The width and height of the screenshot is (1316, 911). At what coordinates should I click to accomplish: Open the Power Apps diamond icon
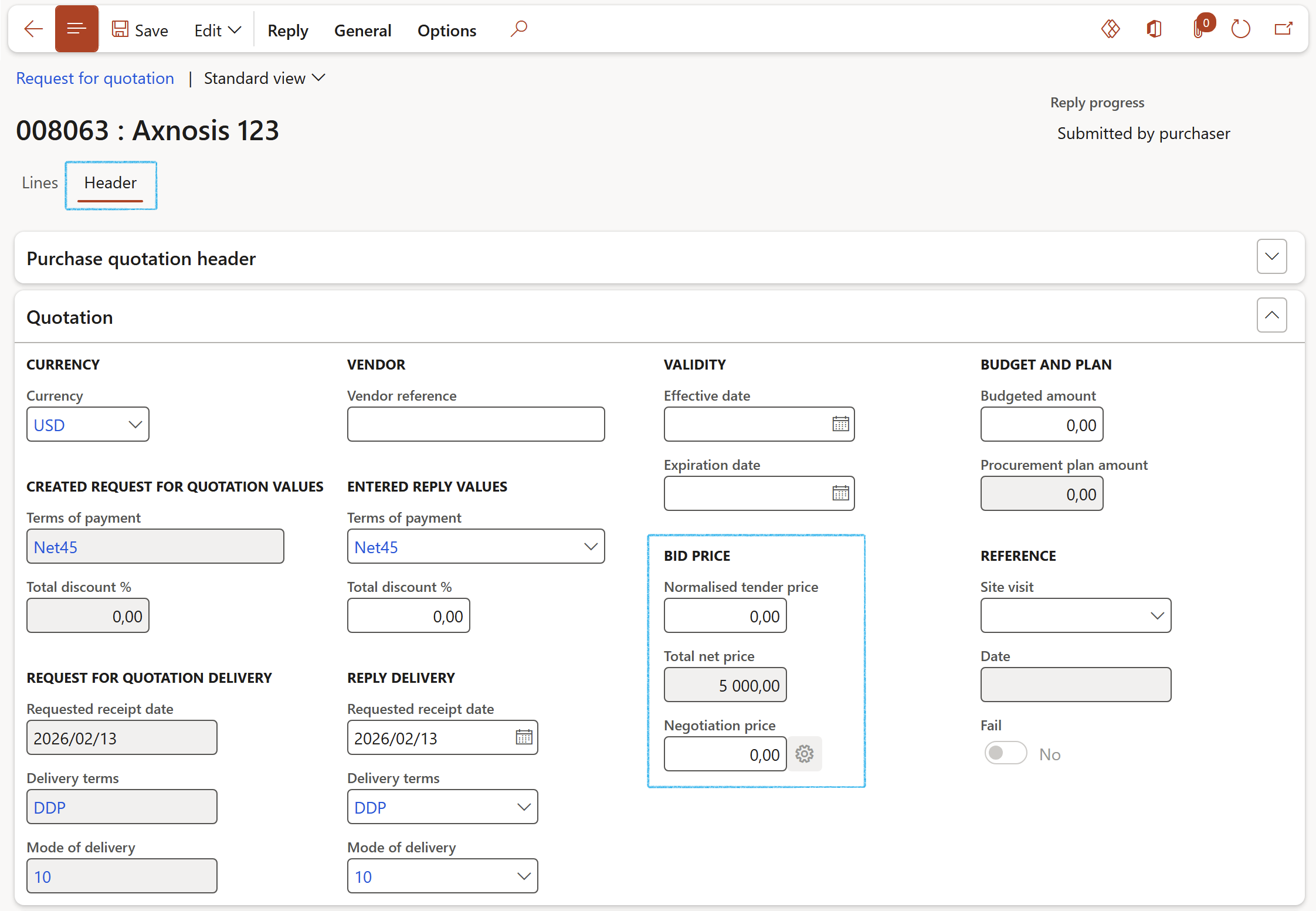click(x=1110, y=29)
